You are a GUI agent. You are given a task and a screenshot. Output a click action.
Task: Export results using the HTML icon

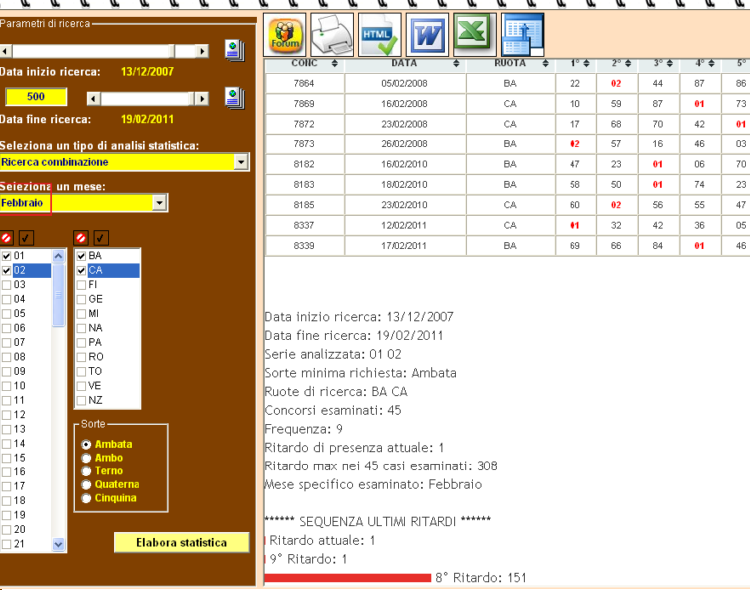point(380,36)
